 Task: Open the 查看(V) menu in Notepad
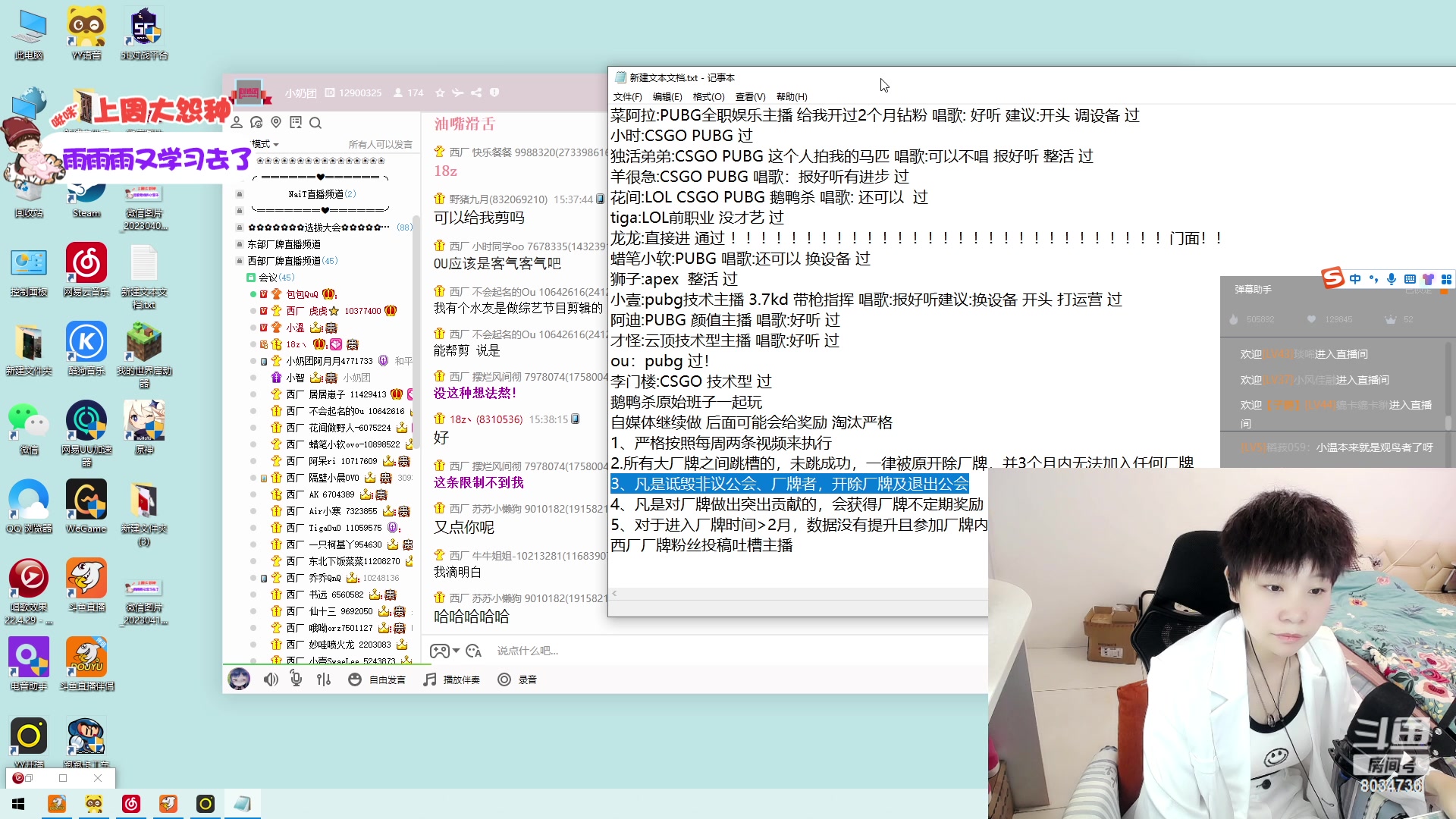pos(750,97)
